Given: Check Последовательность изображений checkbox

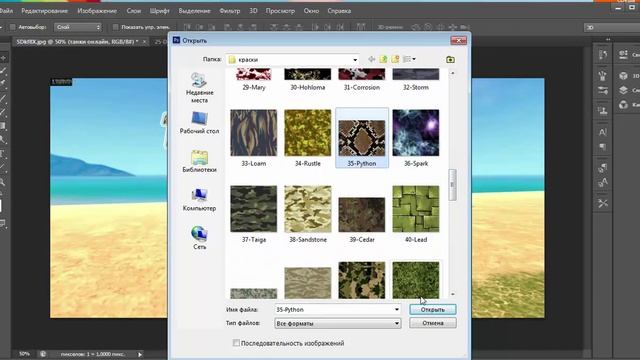Looking at the screenshot, I should click(x=236, y=343).
